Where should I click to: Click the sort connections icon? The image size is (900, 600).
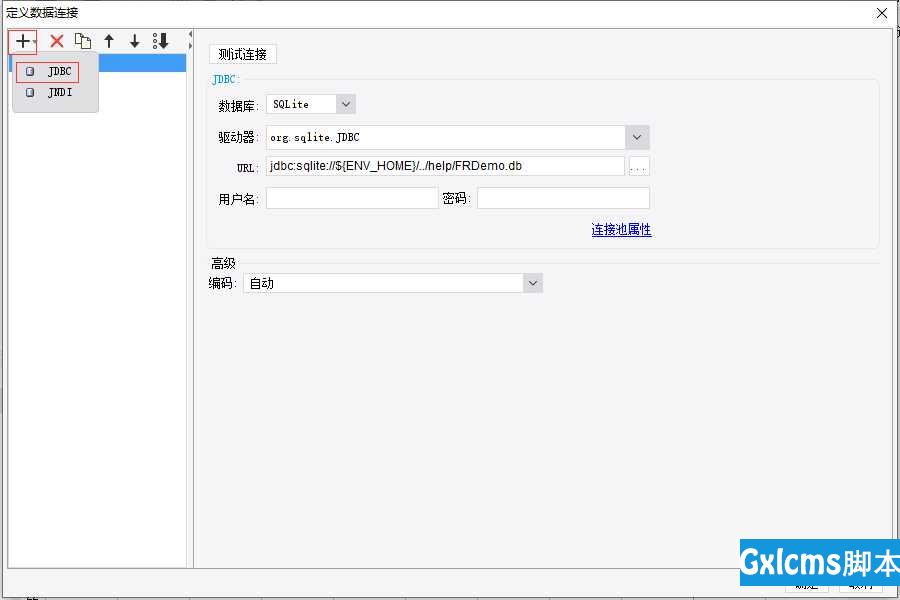point(161,41)
